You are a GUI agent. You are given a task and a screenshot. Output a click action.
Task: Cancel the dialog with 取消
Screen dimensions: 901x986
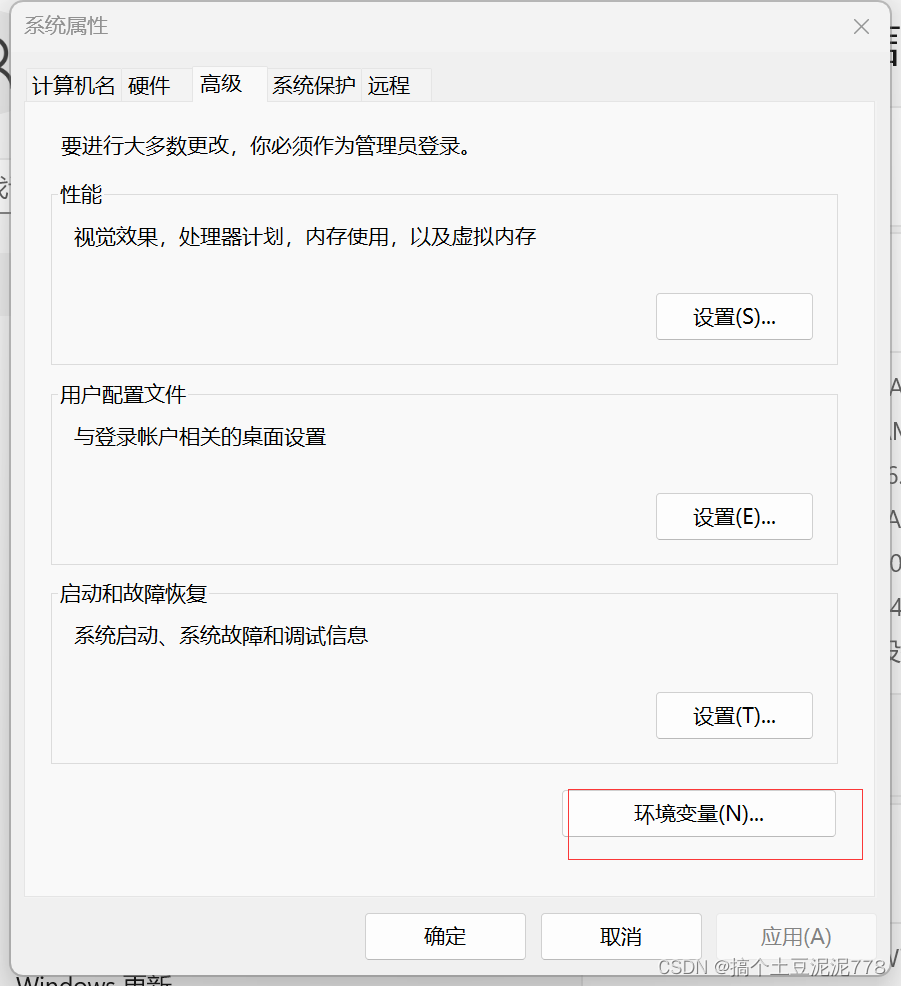point(621,936)
